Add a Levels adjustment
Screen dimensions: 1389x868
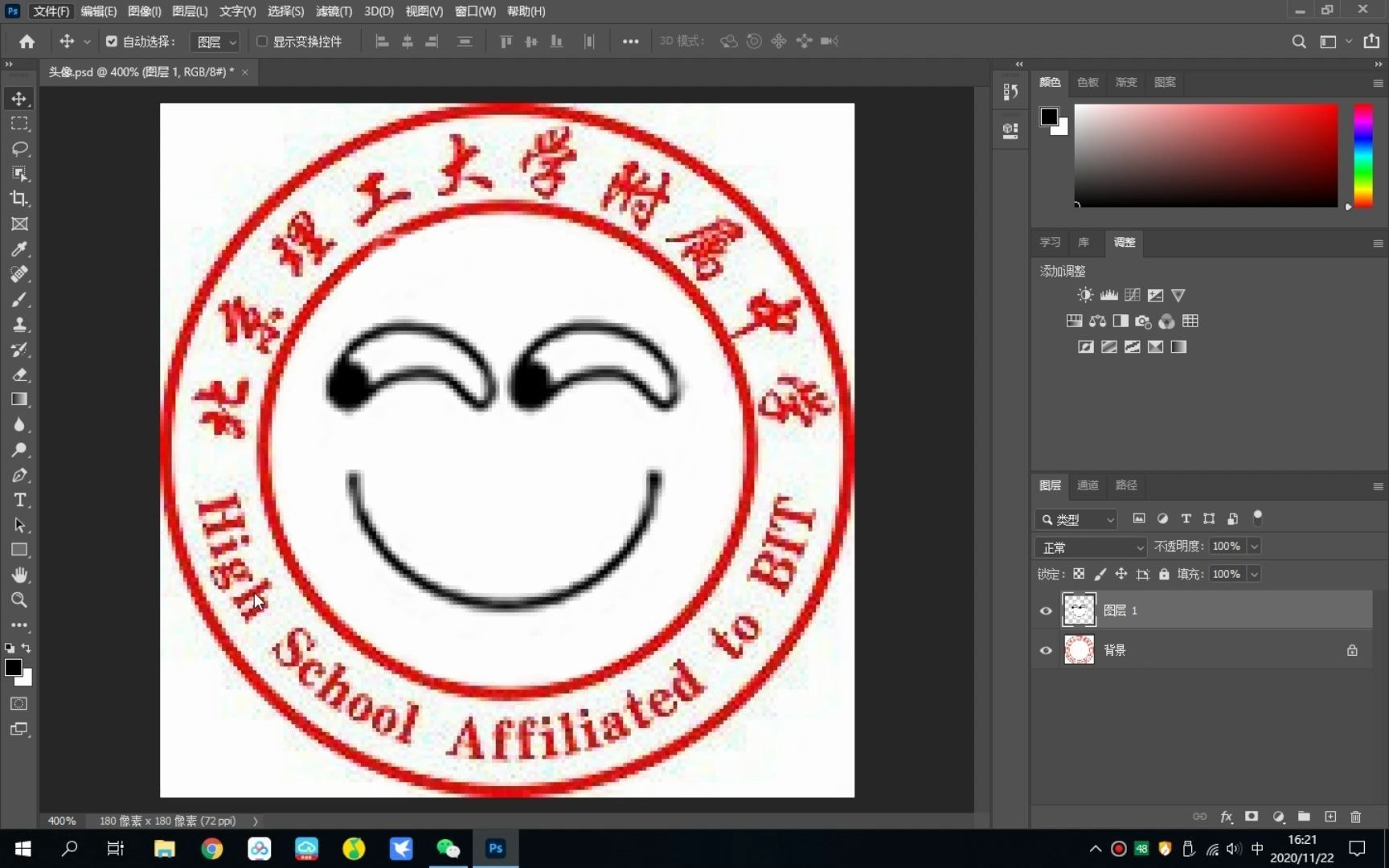[1108, 295]
